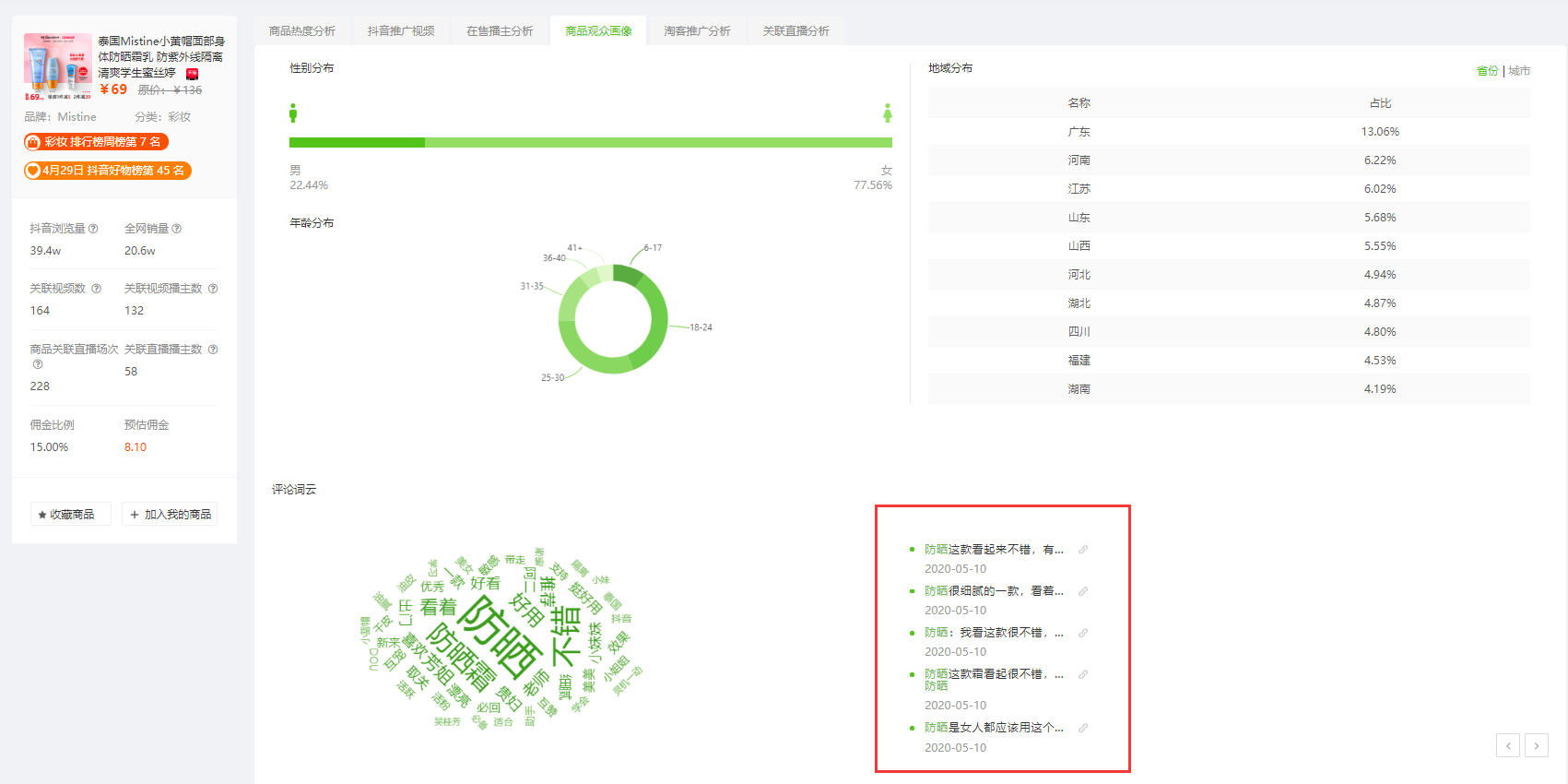Open link icon of first 2020-05-10 comment

(1083, 550)
